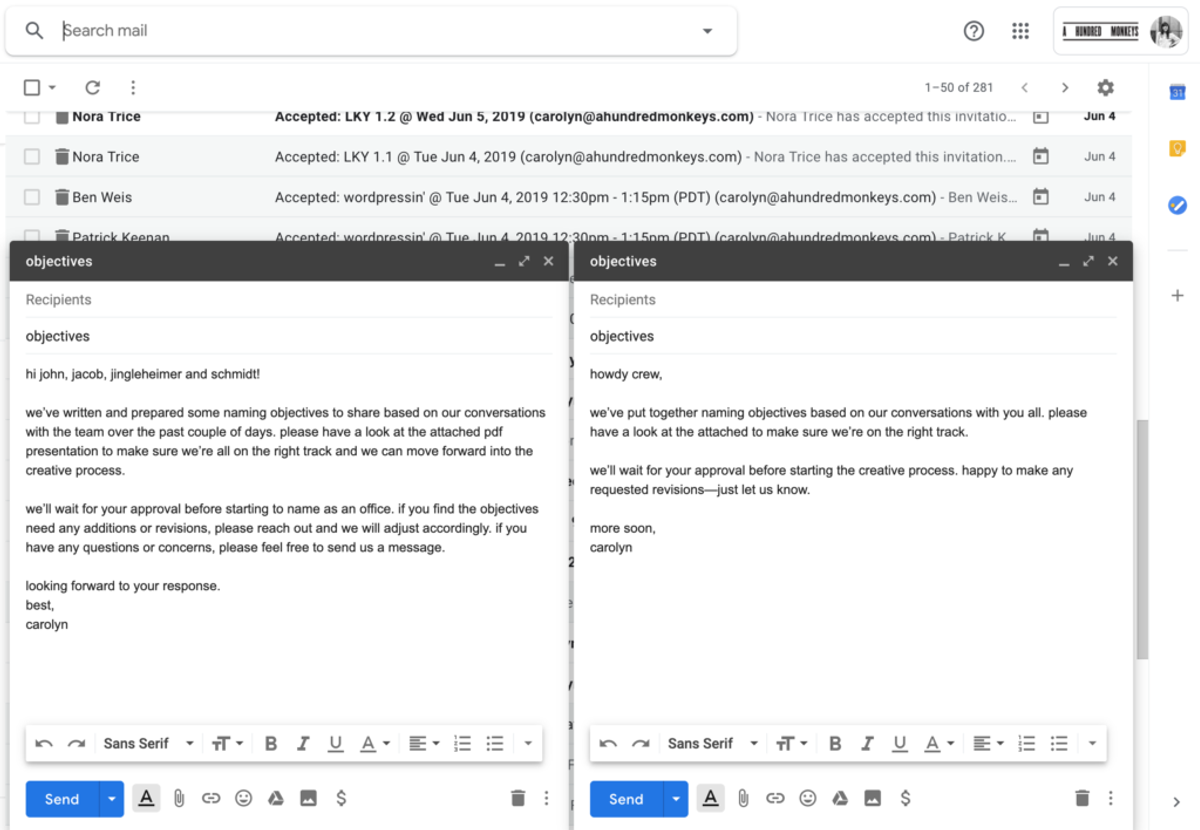The height and width of the screenshot is (830, 1200).
Task: Show search options dropdown arrow
Action: tap(707, 31)
